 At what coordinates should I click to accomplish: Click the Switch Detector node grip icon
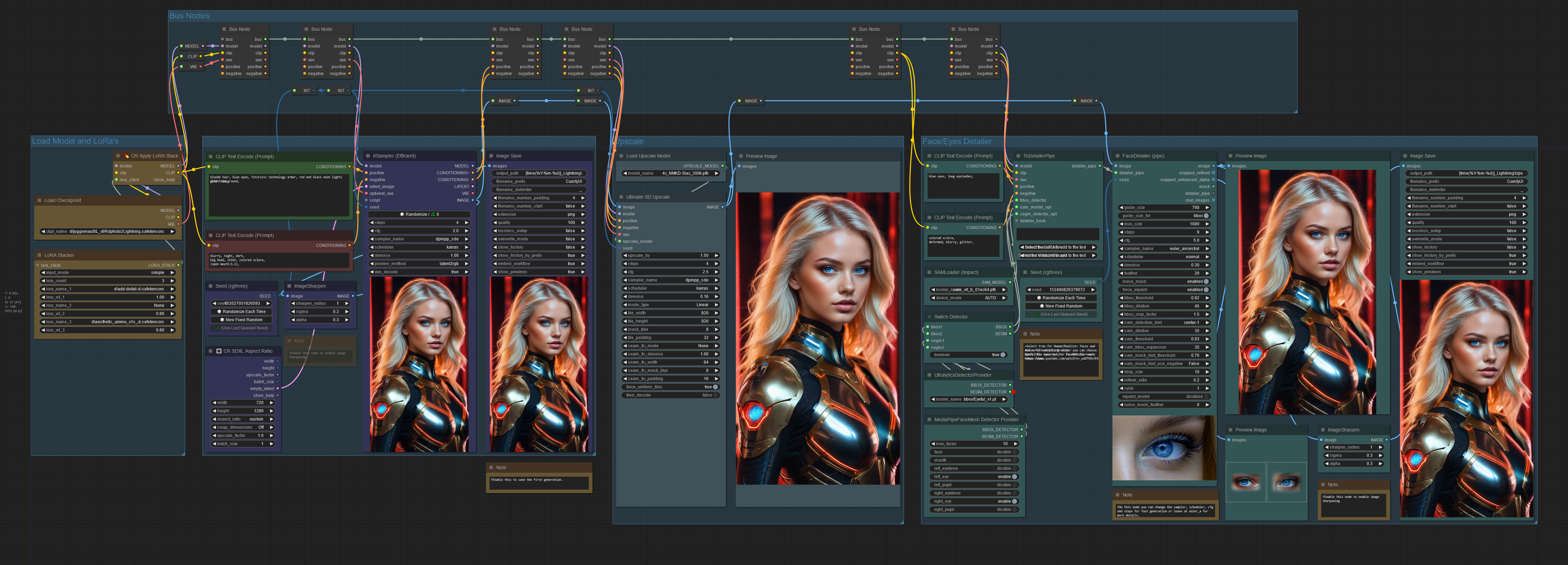click(x=929, y=317)
